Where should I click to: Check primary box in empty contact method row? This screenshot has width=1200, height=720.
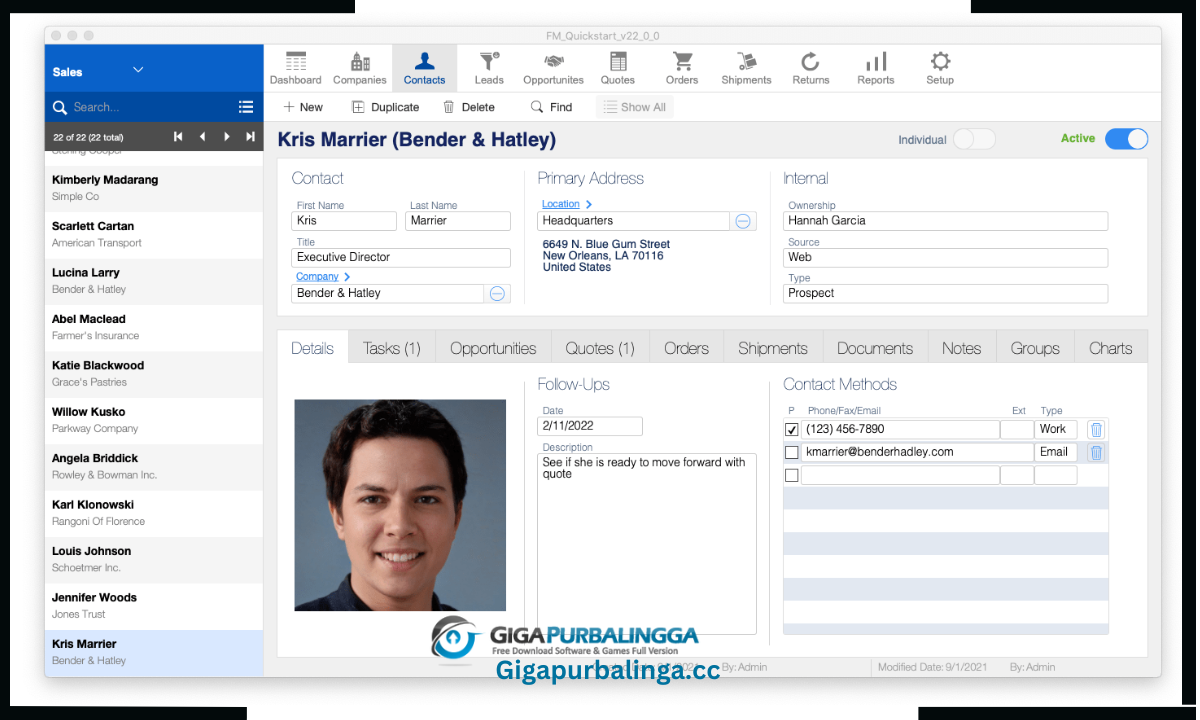792,476
